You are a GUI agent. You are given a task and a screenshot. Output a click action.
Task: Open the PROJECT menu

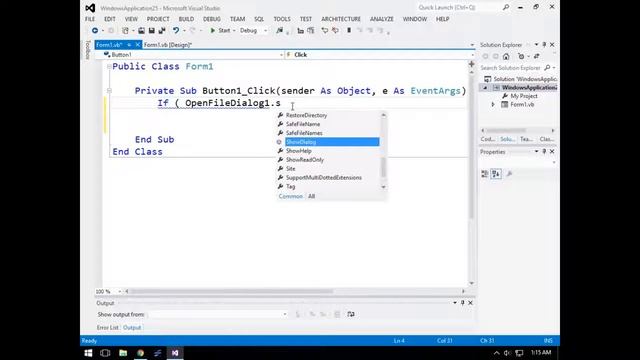pos(158,19)
